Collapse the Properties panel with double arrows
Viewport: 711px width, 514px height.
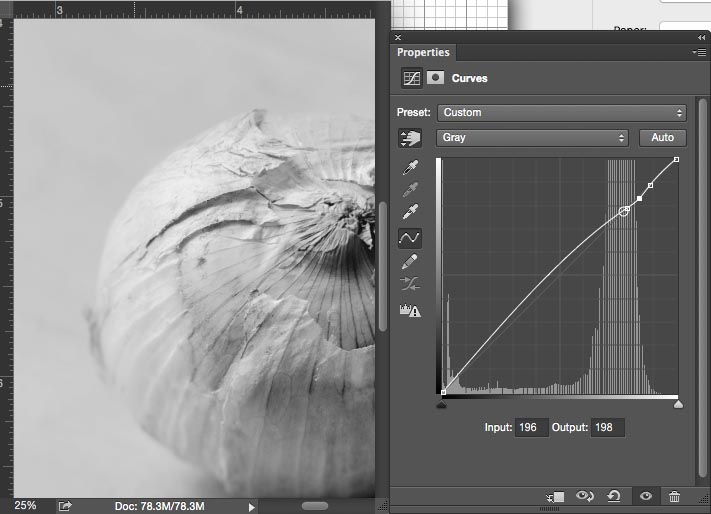coord(701,38)
